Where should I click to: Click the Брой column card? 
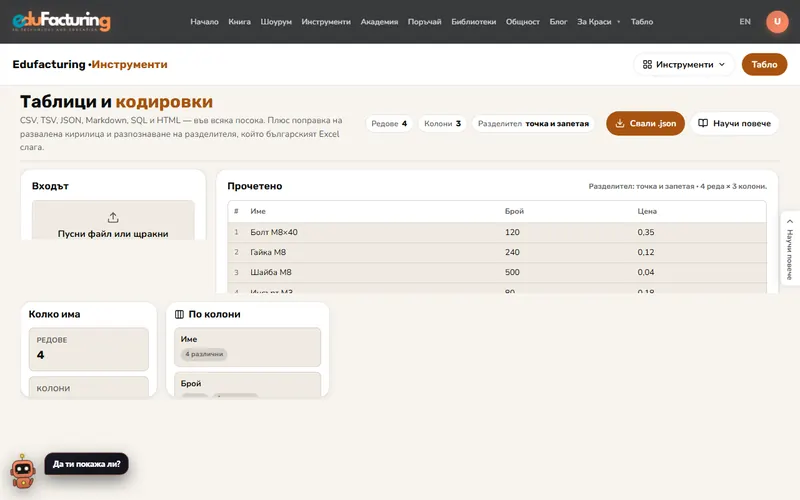247,384
